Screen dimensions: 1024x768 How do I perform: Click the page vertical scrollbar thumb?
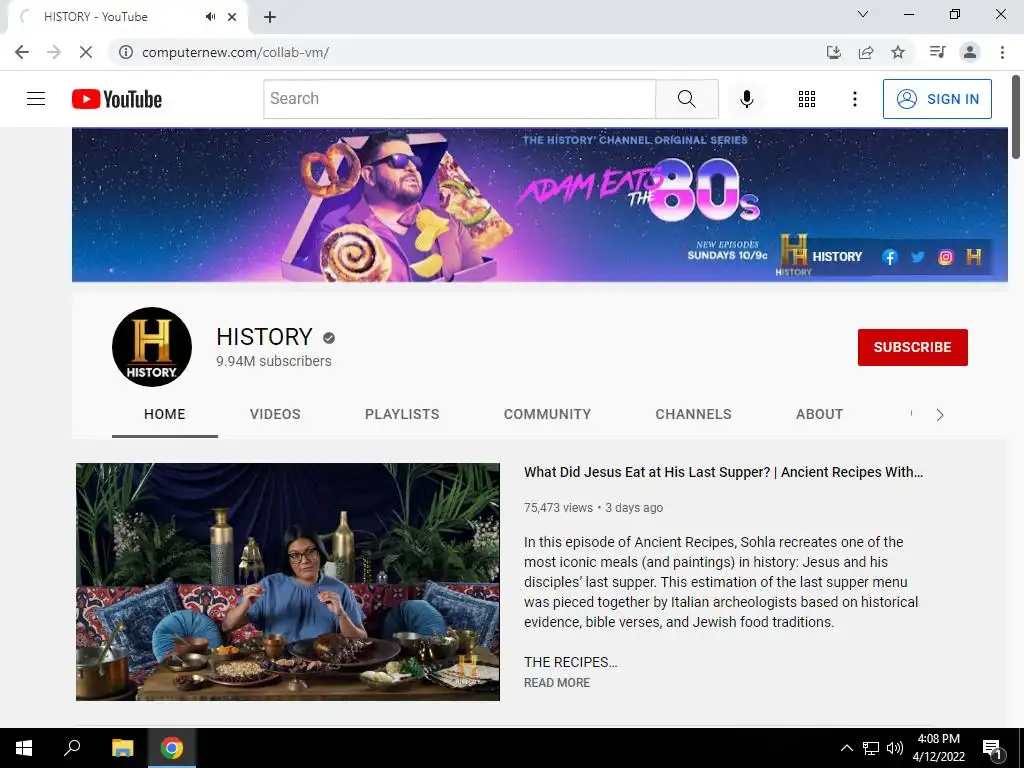click(x=1016, y=117)
